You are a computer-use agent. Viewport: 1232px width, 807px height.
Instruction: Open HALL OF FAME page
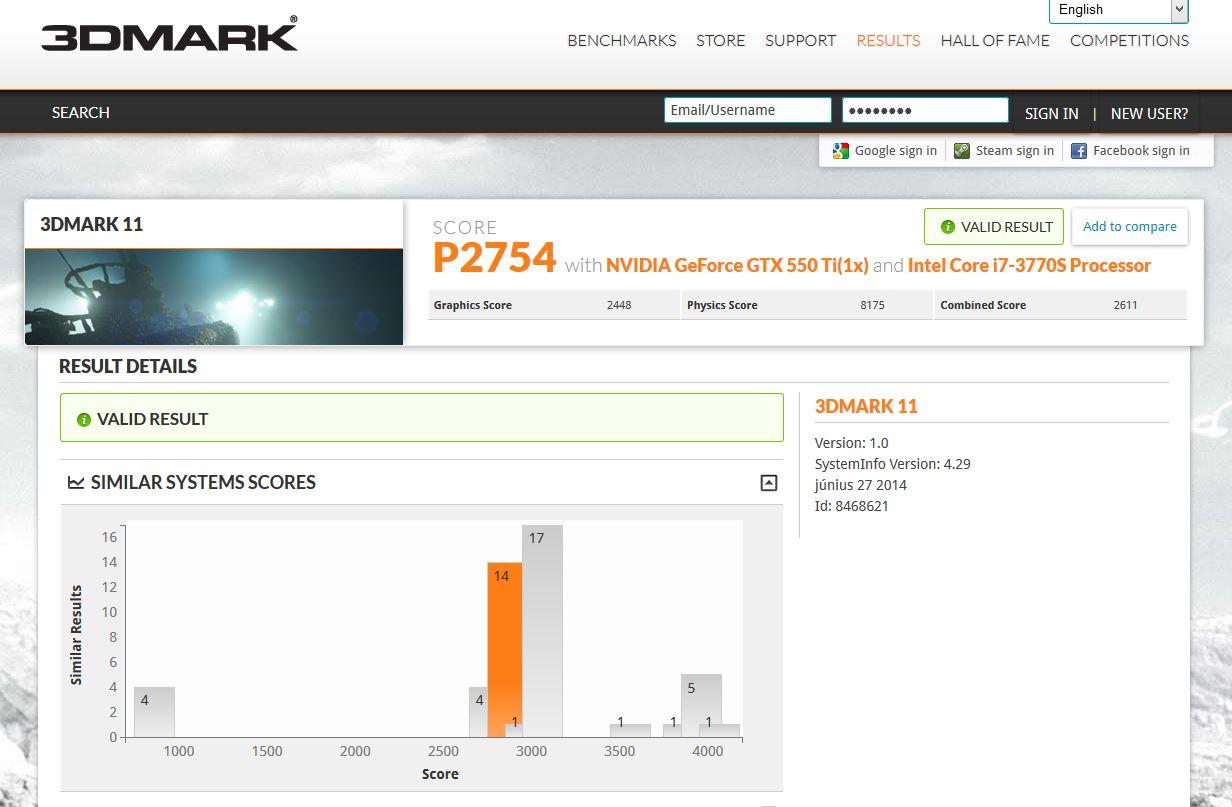click(995, 41)
